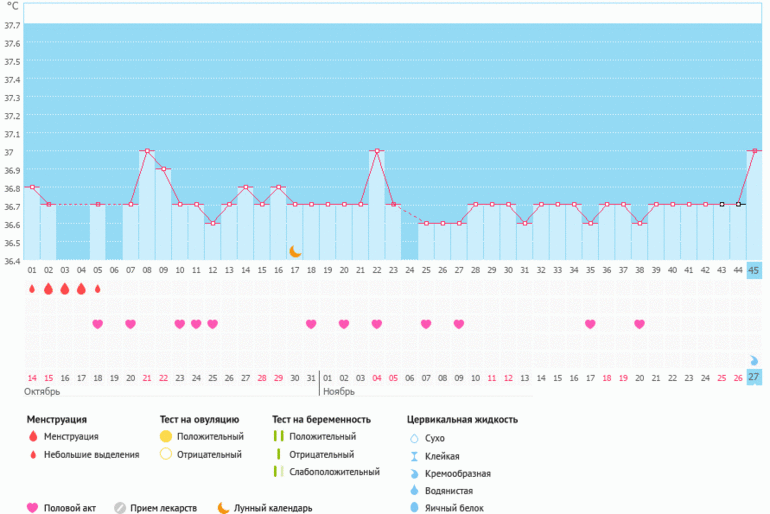Click the grey Прием лекарств legend icon

tap(120, 507)
